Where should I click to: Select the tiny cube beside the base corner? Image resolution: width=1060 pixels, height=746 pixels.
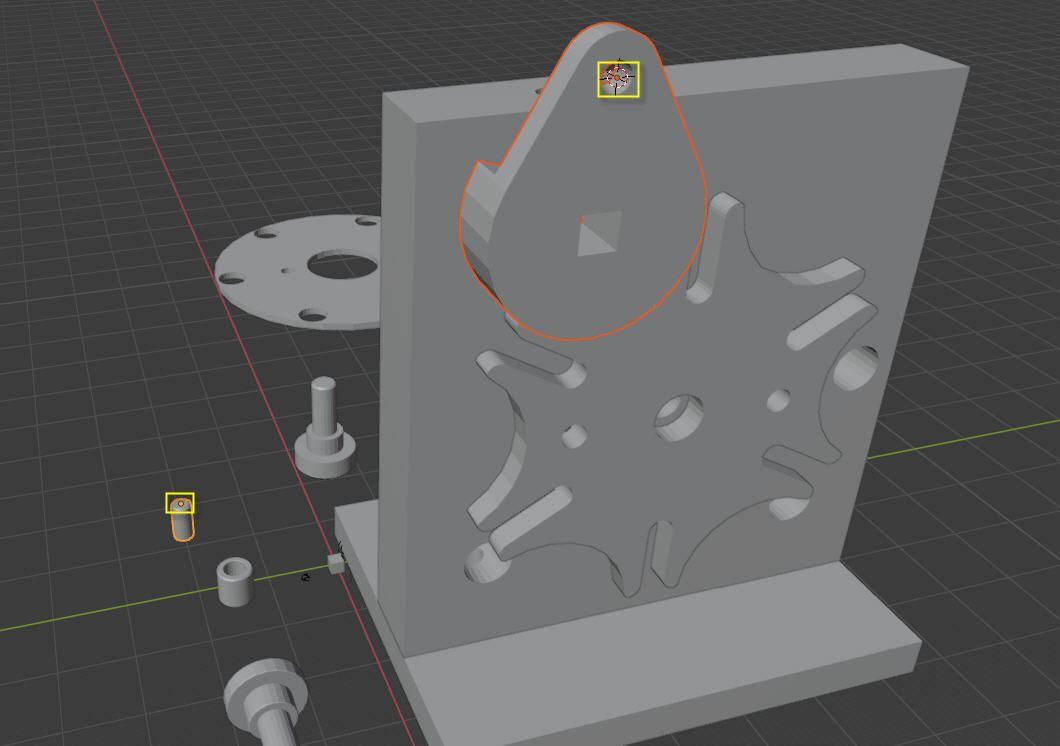click(336, 563)
